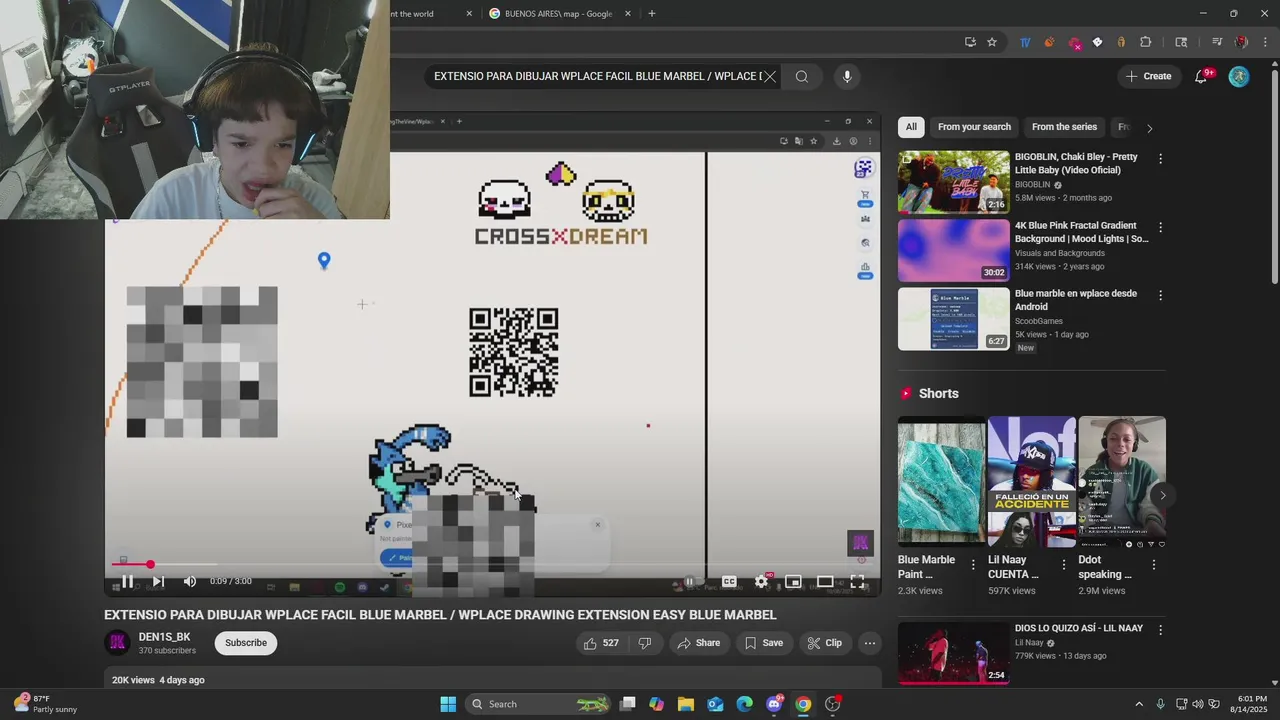Open File Explorer from the taskbar
The image size is (1280, 720).
(686, 704)
